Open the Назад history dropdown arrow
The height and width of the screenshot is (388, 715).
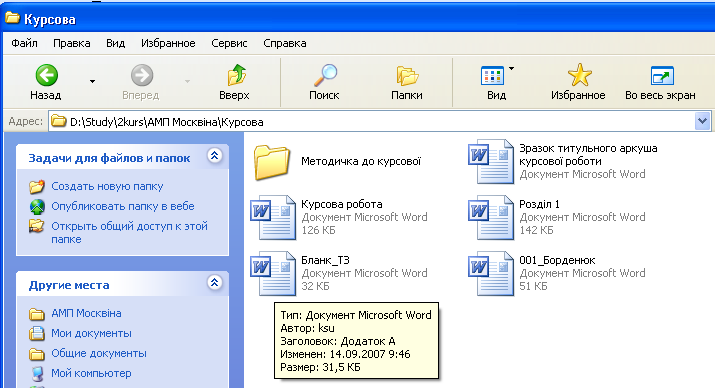point(93,82)
